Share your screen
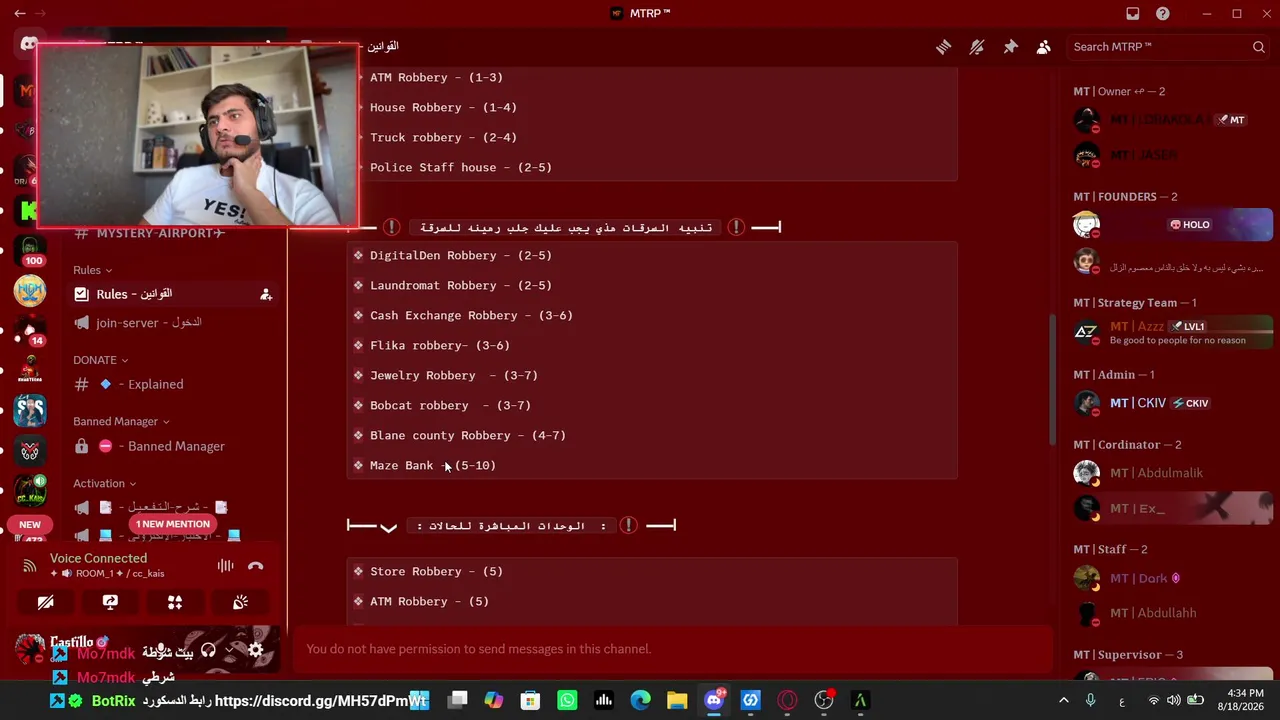 click(110, 602)
